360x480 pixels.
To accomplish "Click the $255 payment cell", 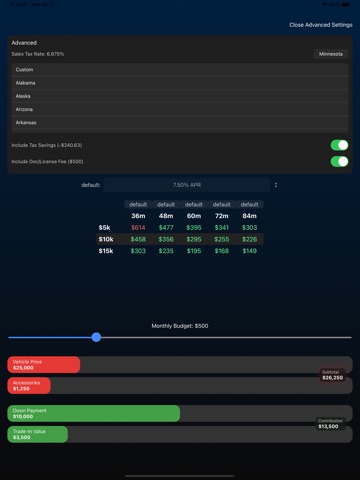I will (x=222, y=239).
